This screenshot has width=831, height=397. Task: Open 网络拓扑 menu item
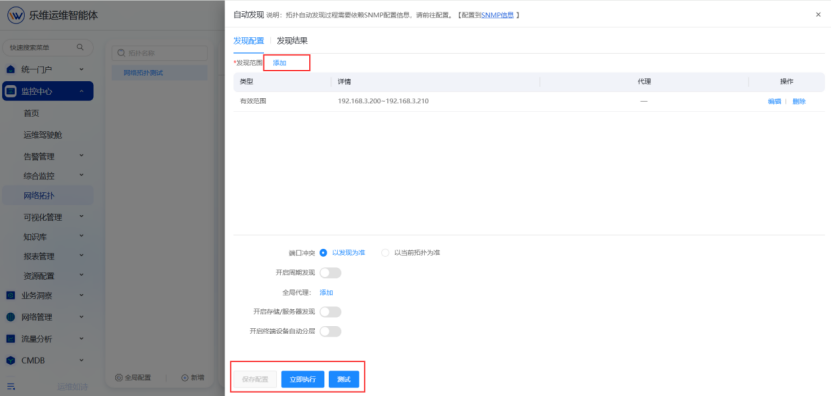pyautogui.click(x=48, y=196)
